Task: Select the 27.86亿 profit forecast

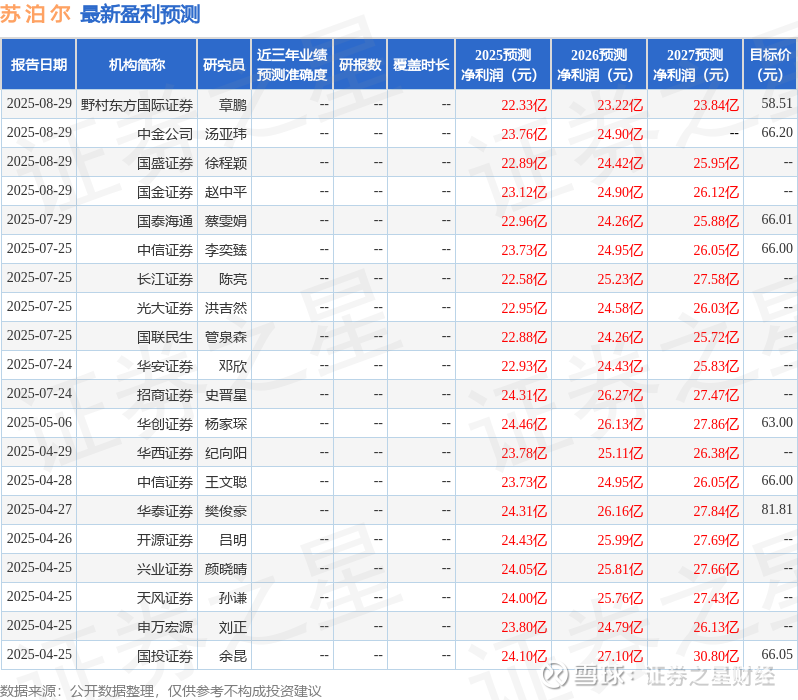Action: click(716, 424)
